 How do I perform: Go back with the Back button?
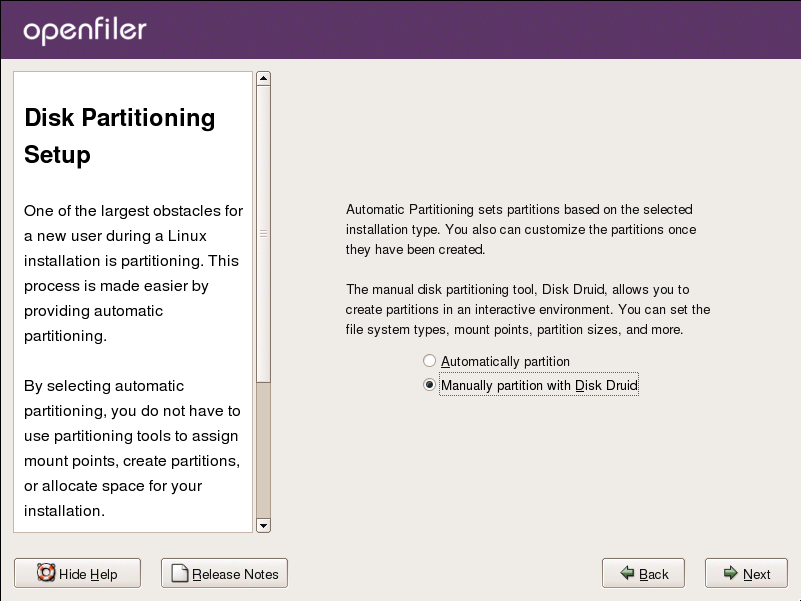click(x=643, y=573)
